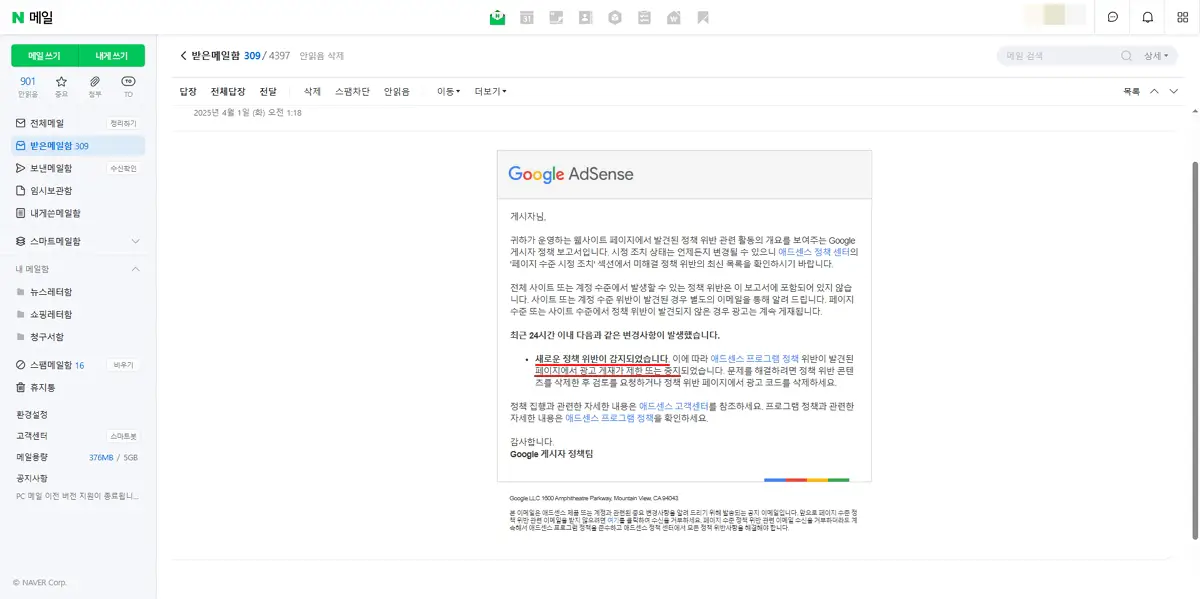This screenshot has height=599, width=1200.
Task: Open the Naver Mail home icon
Action: (497, 17)
